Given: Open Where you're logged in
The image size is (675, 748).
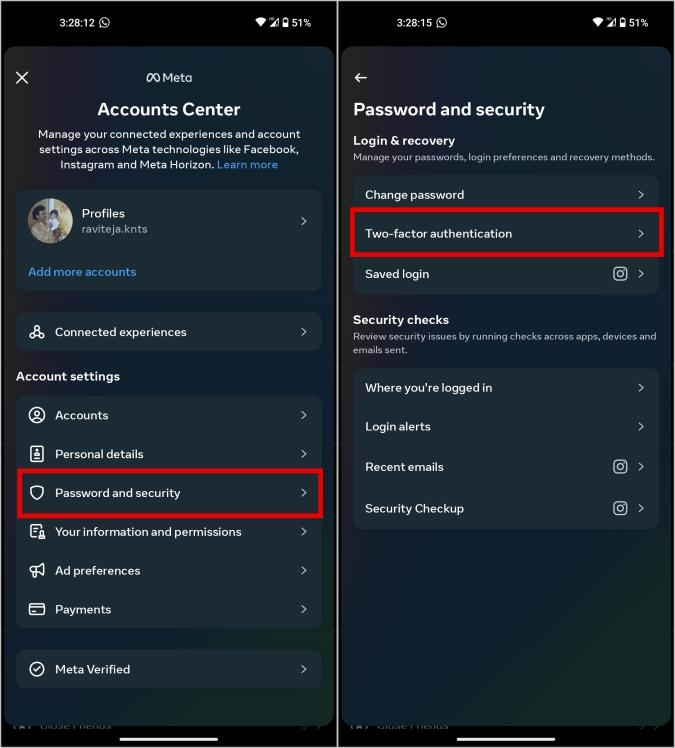Looking at the screenshot, I should tap(506, 388).
